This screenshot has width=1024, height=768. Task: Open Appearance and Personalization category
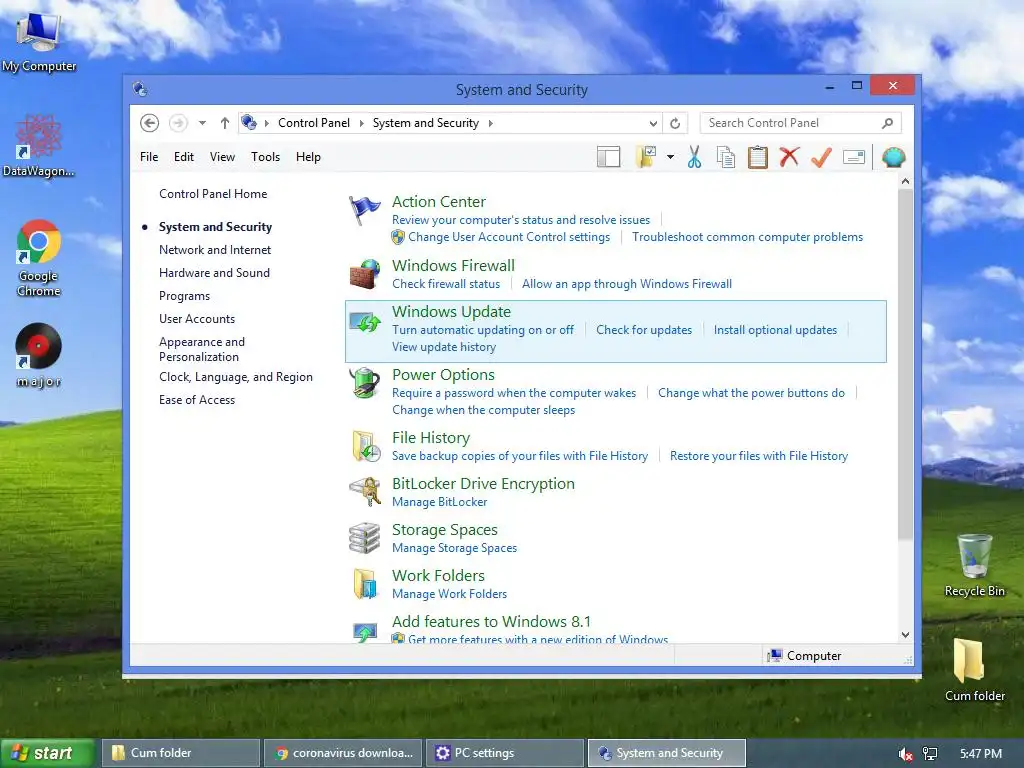pos(202,349)
